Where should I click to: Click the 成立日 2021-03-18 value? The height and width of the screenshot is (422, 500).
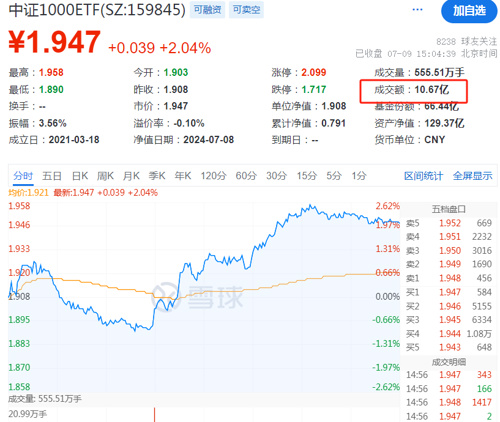74,140
